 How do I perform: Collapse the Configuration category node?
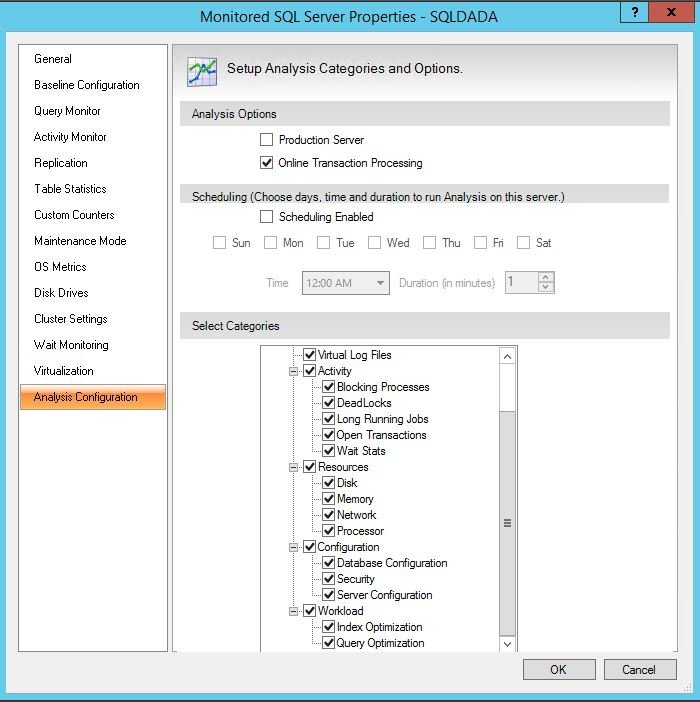(293, 548)
